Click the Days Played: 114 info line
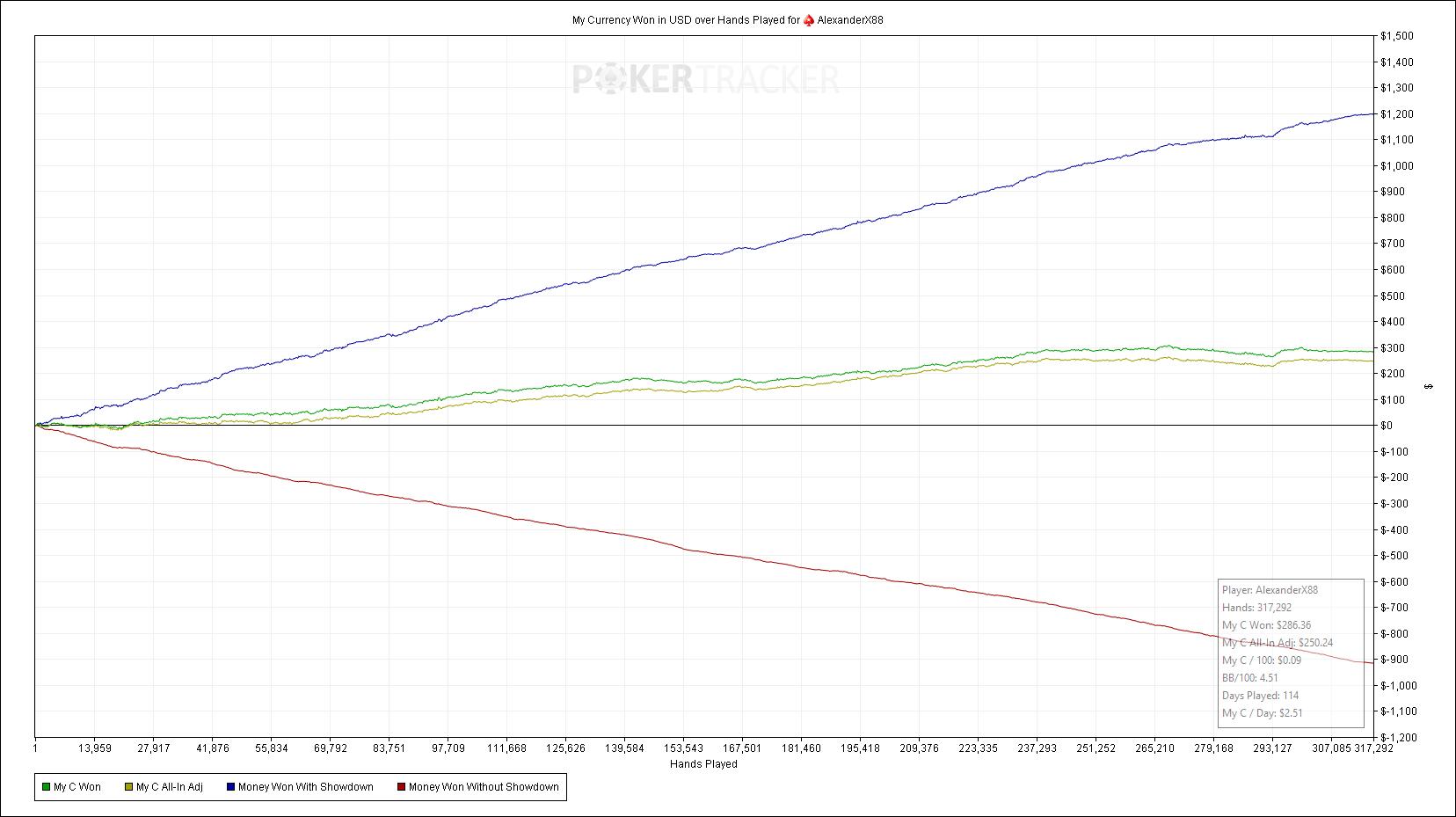 pos(1260,696)
